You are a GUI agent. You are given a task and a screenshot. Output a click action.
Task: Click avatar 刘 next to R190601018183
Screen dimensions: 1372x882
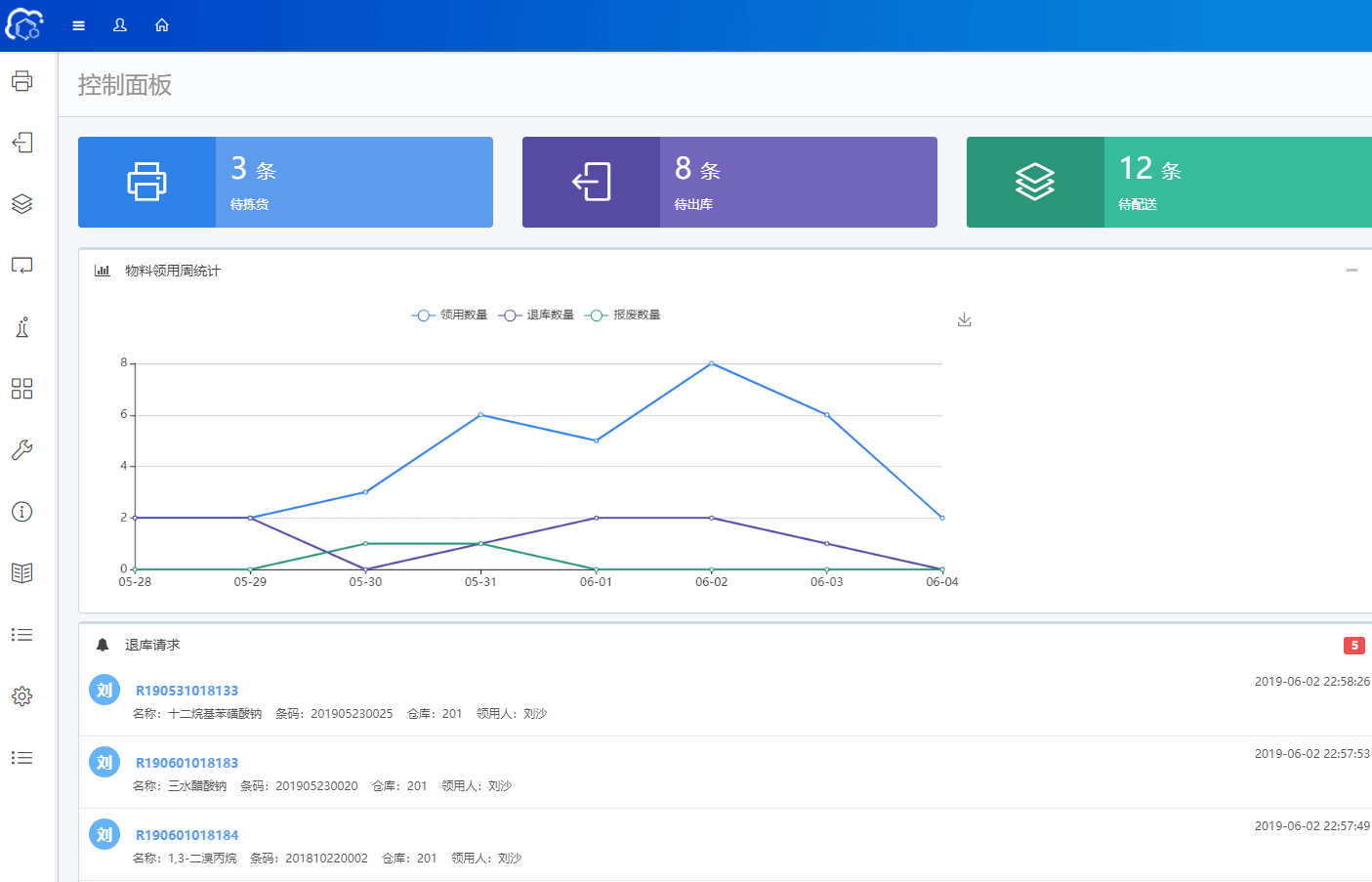(x=104, y=762)
